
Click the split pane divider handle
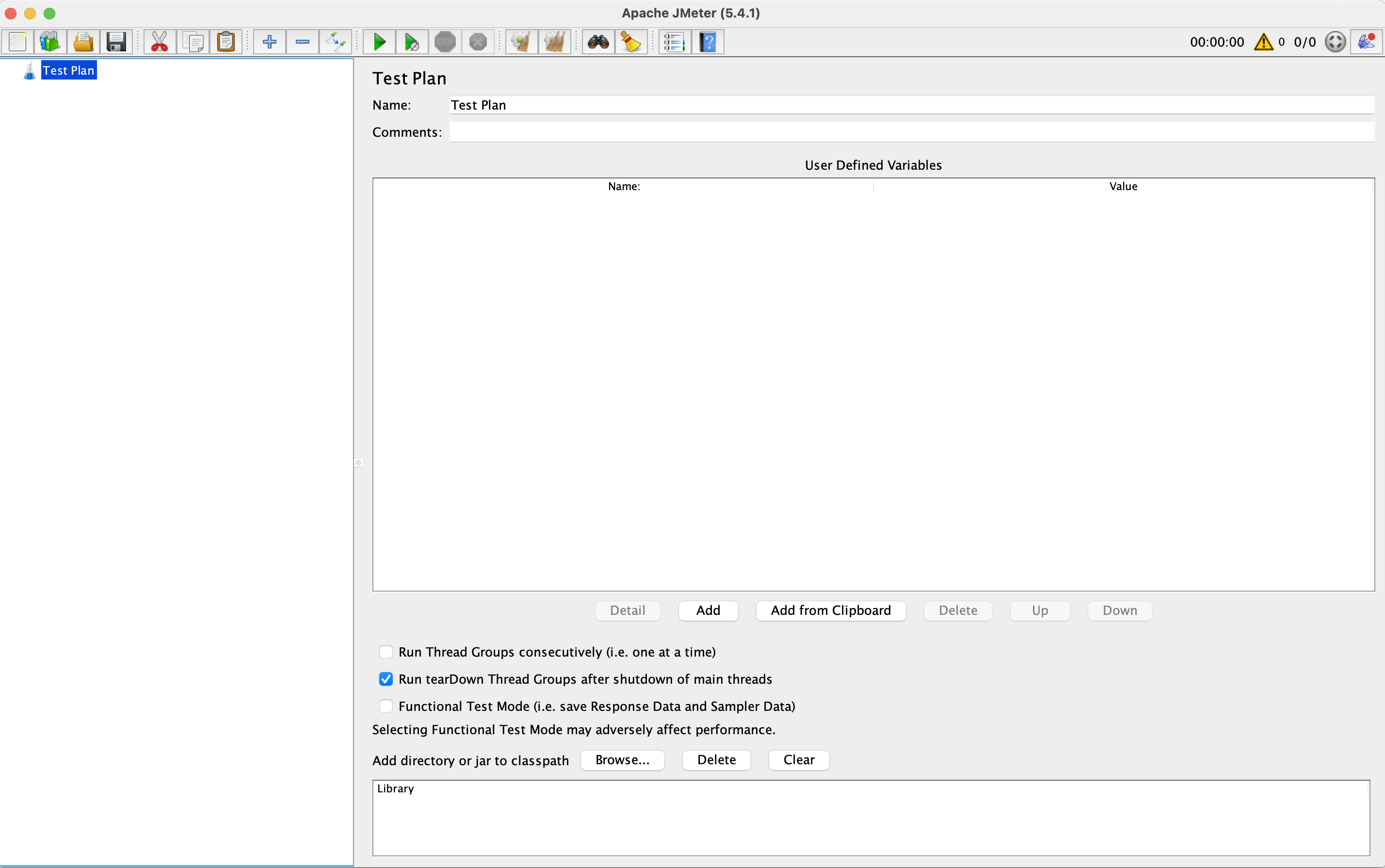click(359, 462)
